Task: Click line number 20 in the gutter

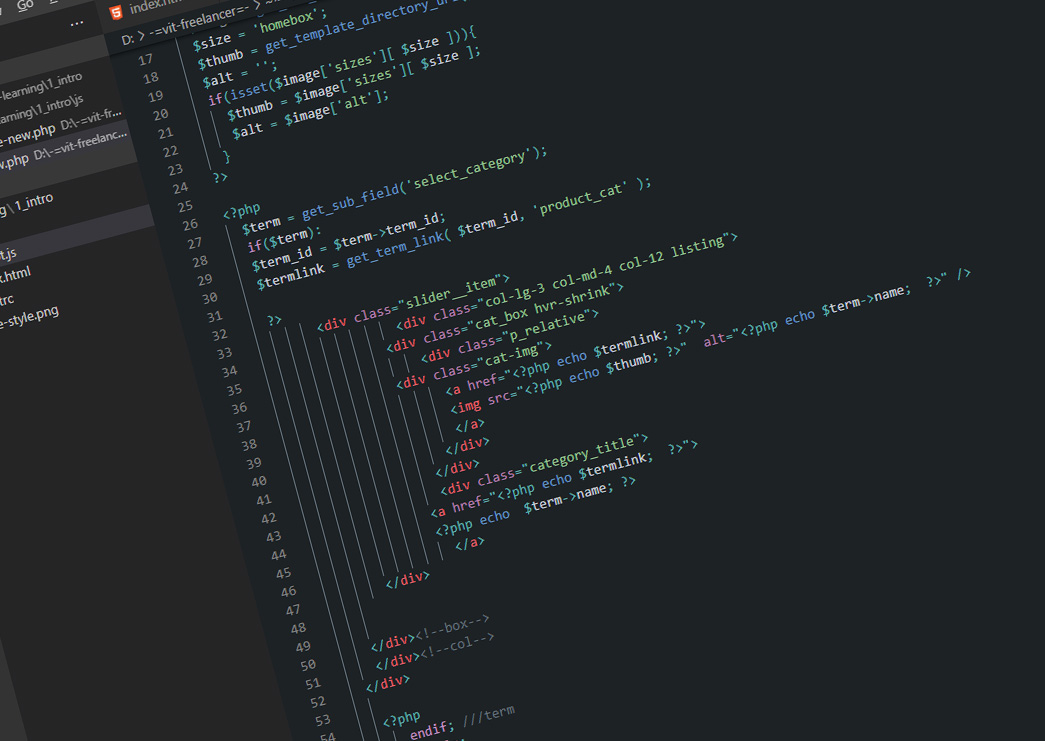Action: pos(161,115)
